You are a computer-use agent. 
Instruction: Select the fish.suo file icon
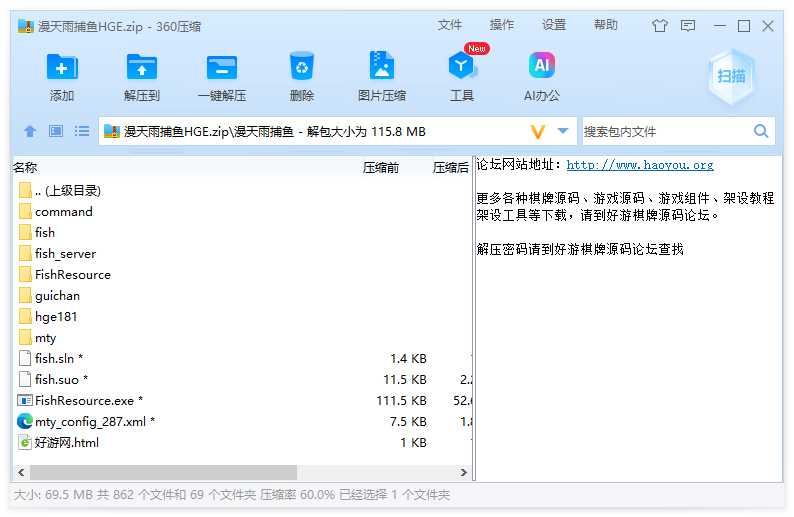pyautogui.click(x=25, y=379)
